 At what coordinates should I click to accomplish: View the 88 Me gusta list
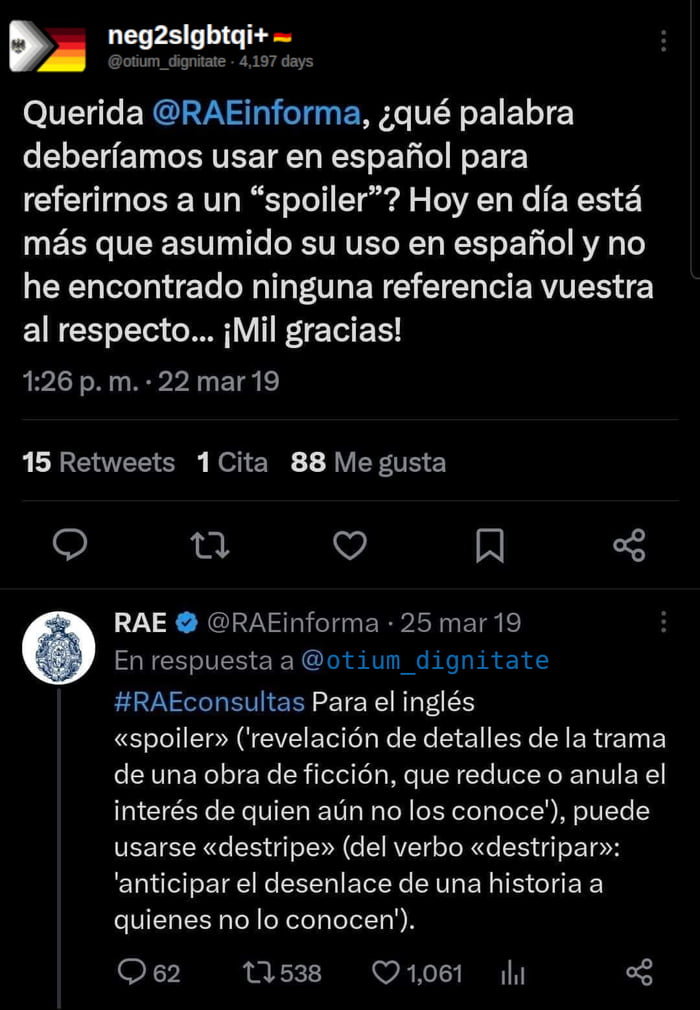(x=368, y=462)
